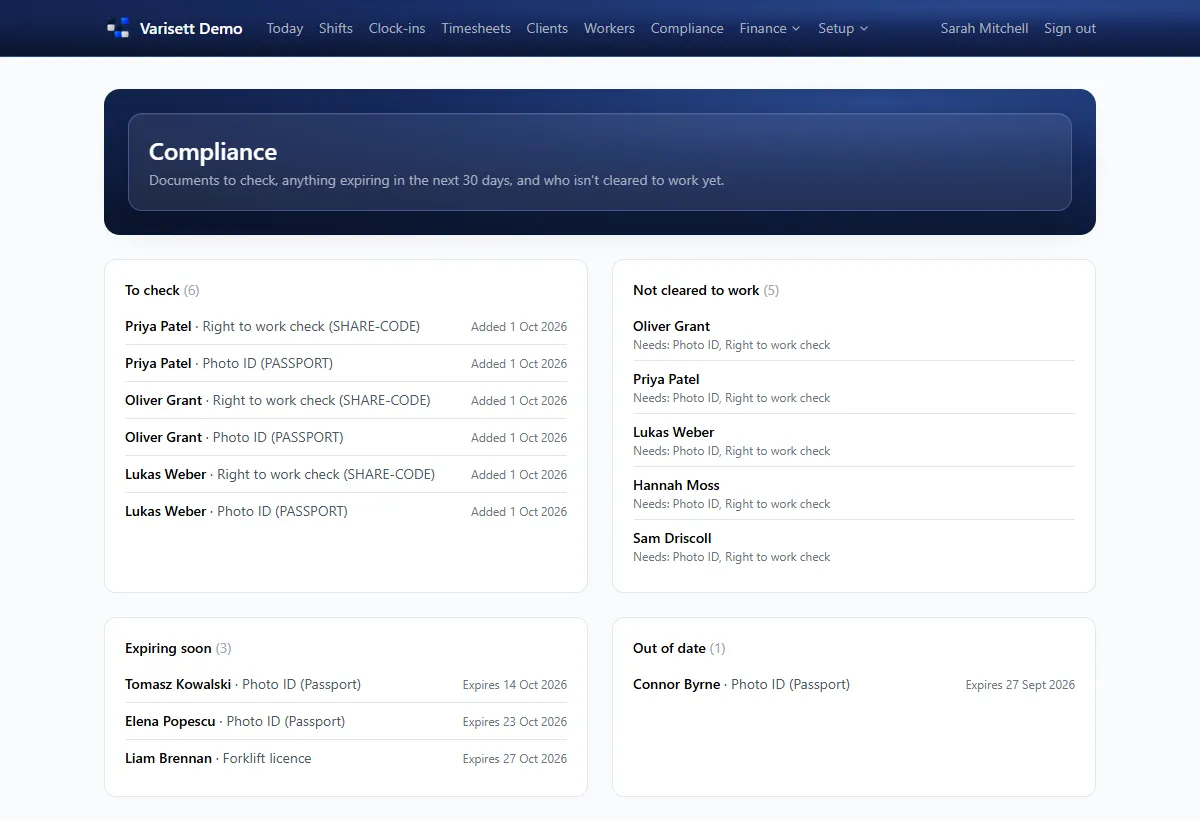This screenshot has width=1200, height=820.
Task: Open the Timesheets section
Action: (476, 28)
